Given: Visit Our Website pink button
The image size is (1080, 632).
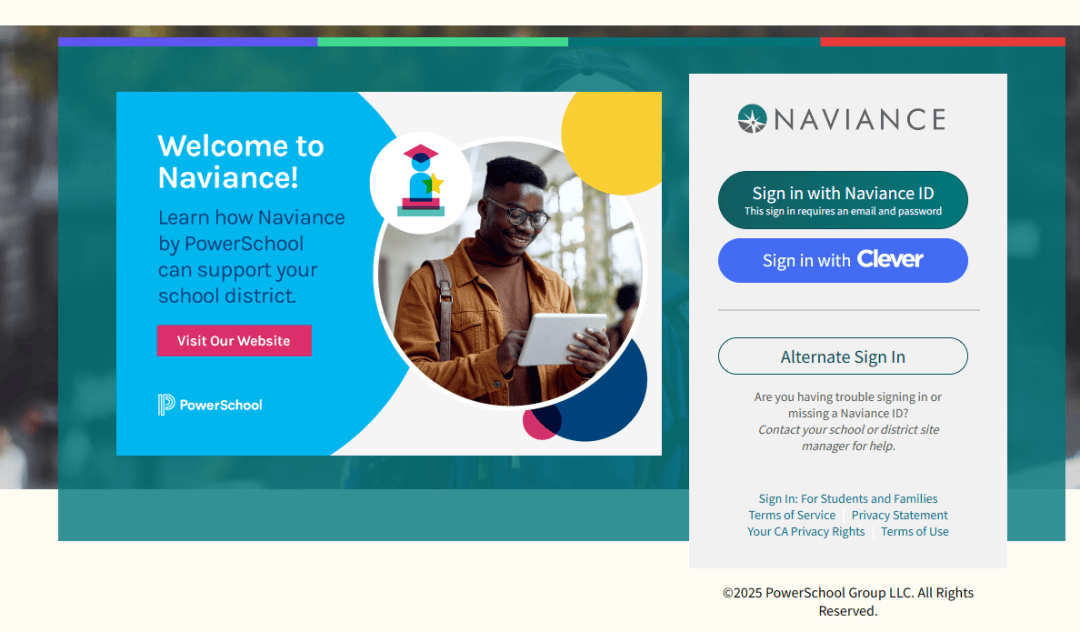Looking at the screenshot, I should pyautogui.click(x=234, y=341).
